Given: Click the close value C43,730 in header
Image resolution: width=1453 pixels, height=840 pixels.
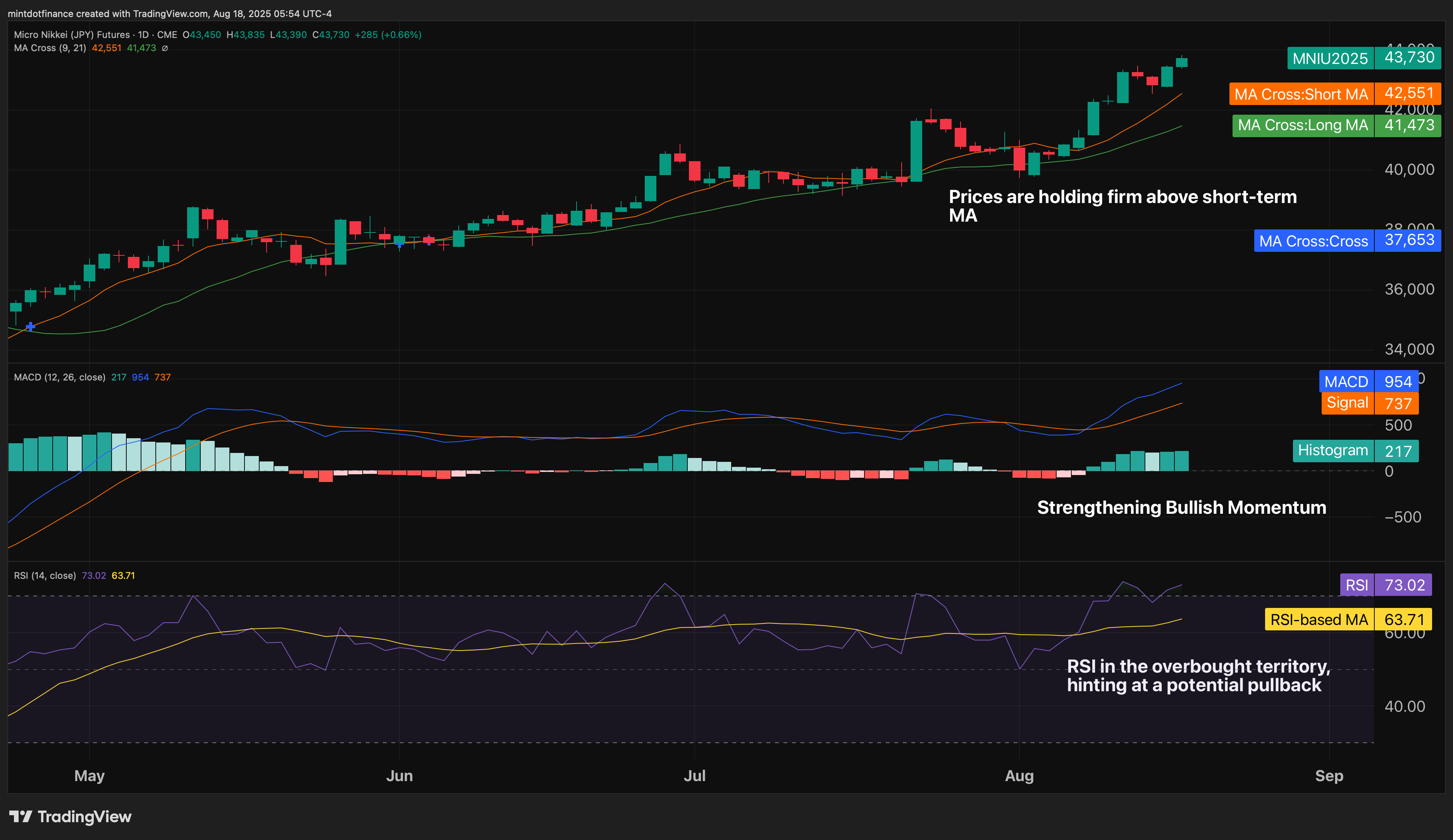Looking at the screenshot, I should click(x=331, y=34).
